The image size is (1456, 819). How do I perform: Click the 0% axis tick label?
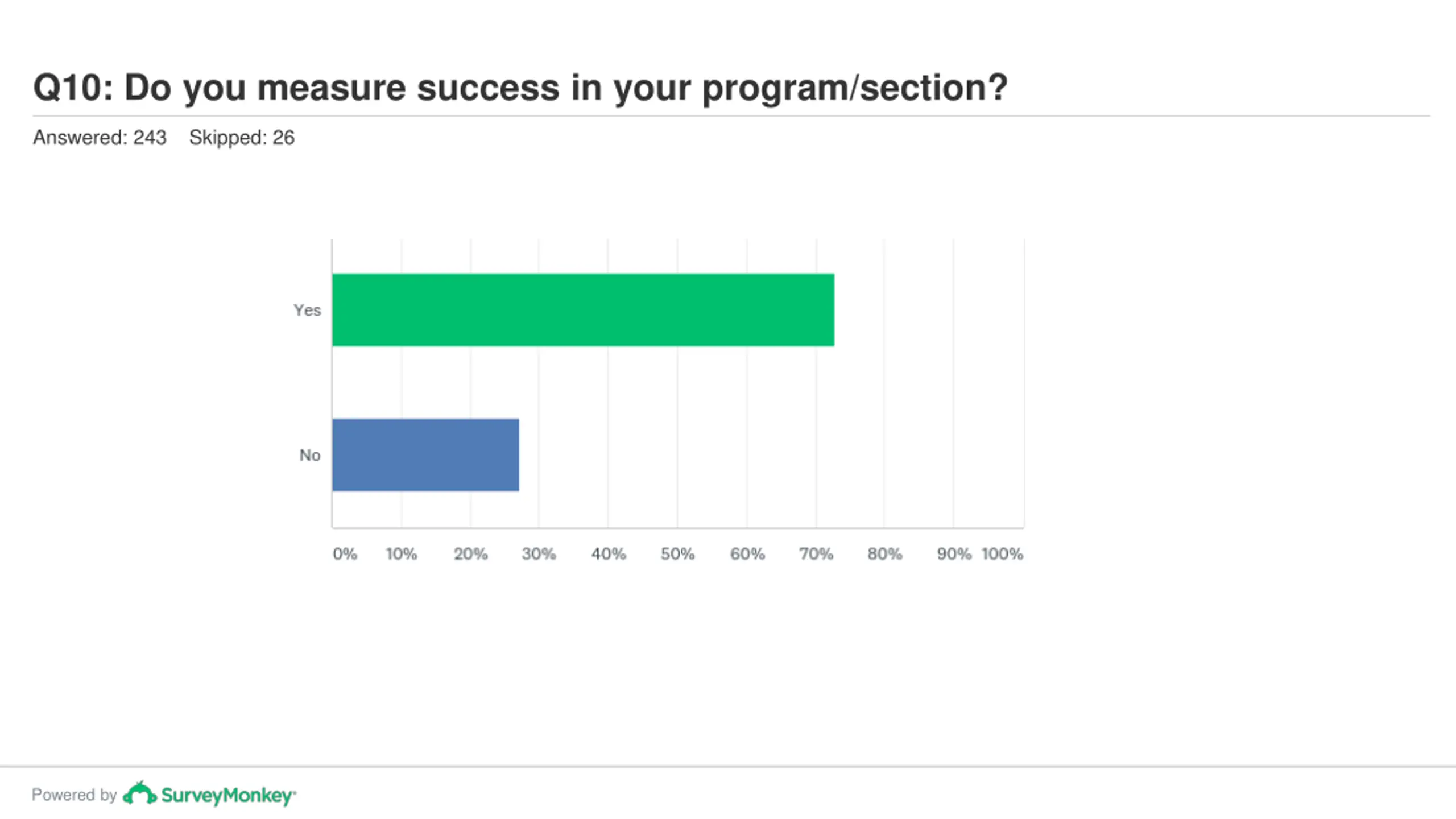(345, 553)
